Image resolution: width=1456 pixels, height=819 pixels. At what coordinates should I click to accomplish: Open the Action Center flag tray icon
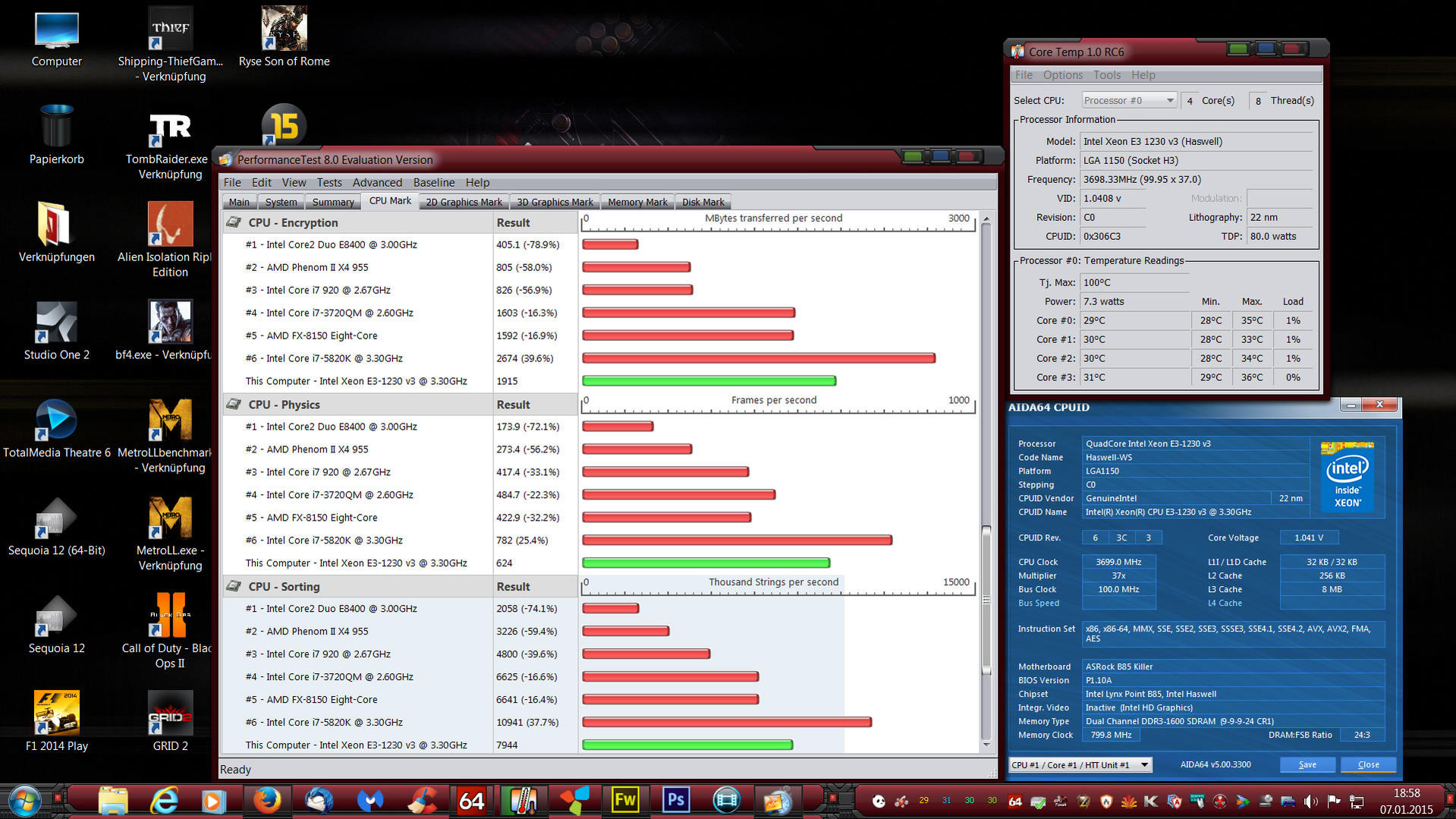point(1334,802)
